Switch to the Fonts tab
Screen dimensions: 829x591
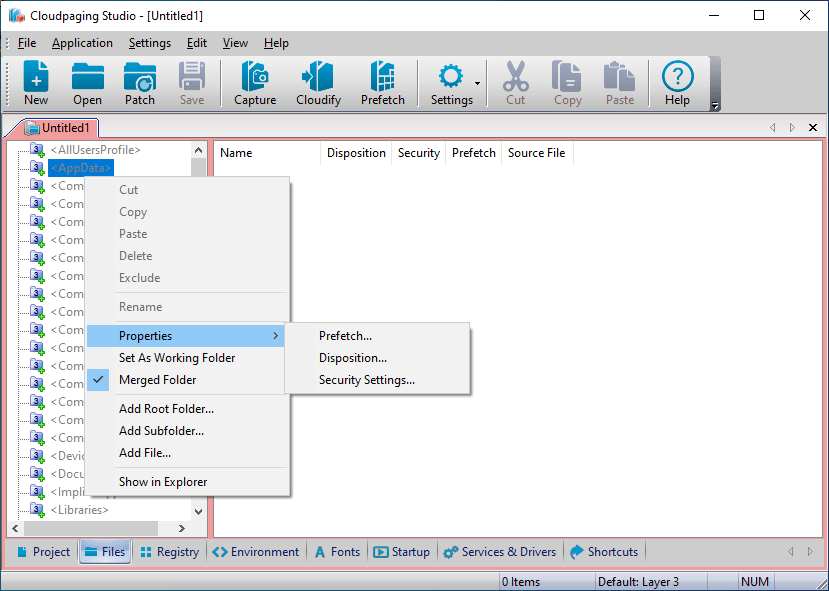point(337,552)
